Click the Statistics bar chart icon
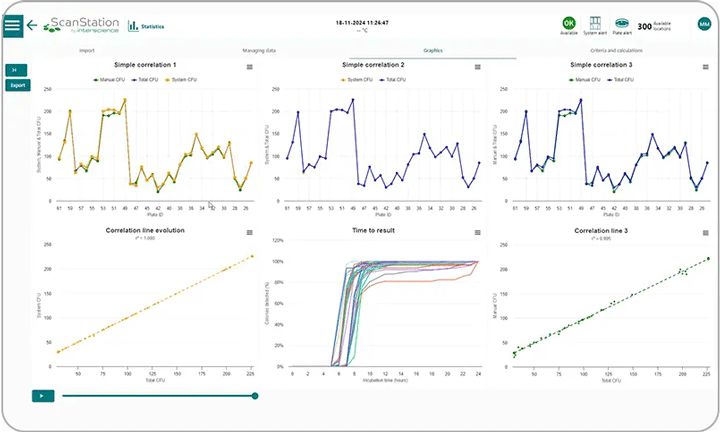The image size is (720, 432). [133, 25]
